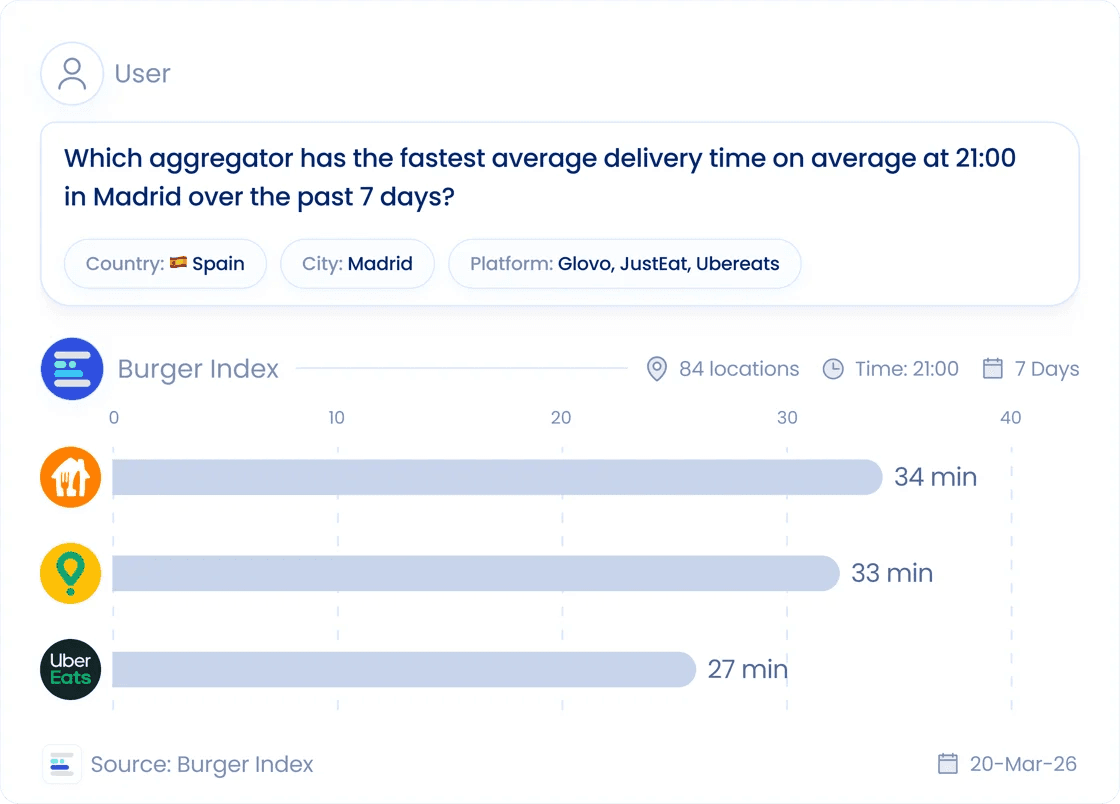Select the Uber Eats logo
The height and width of the screenshot is (804, 1120).
(70, 669)
